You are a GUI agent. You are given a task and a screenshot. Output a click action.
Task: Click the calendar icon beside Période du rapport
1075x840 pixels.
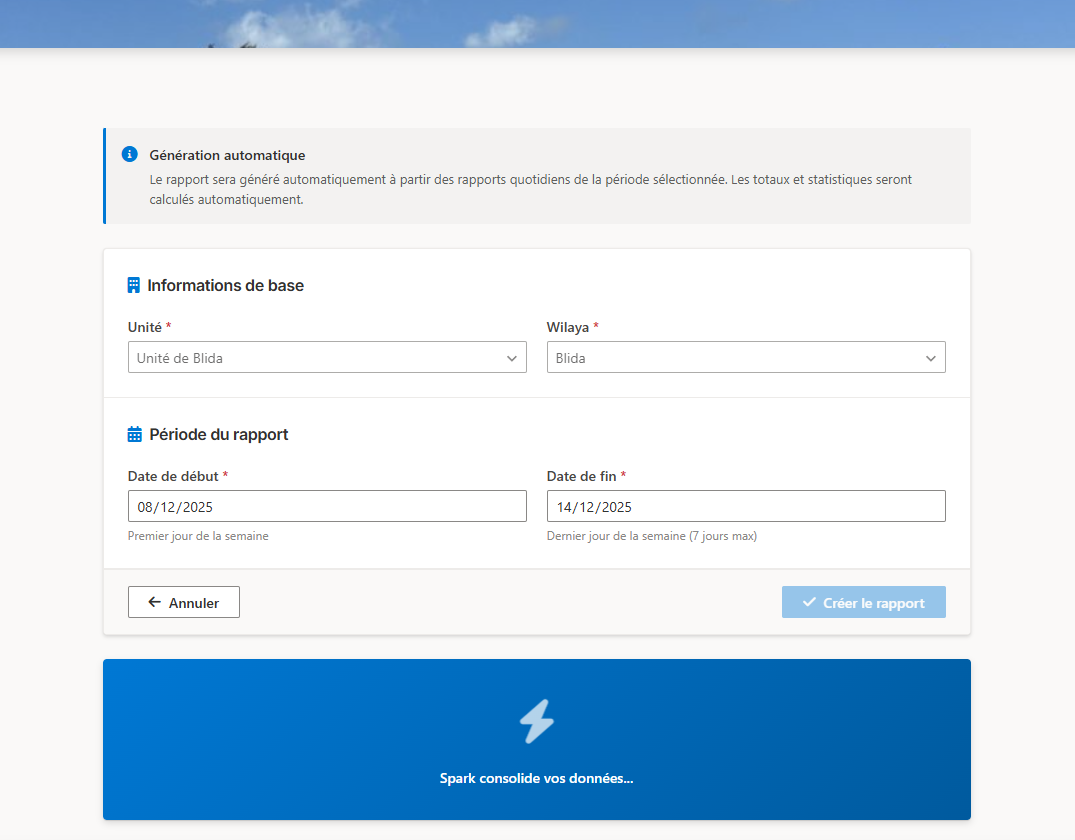(x=135, y=434)
